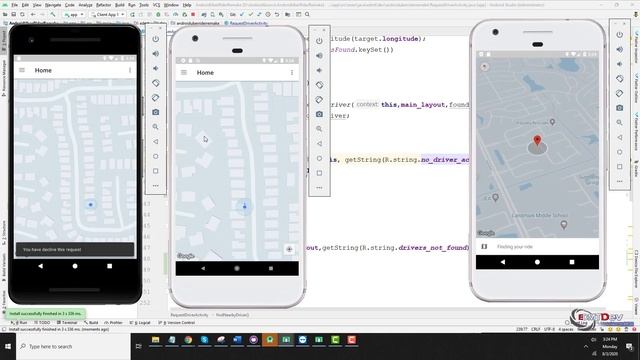Open the Refactor menu
The image size is (640, 360).
[x=103, y=5]
